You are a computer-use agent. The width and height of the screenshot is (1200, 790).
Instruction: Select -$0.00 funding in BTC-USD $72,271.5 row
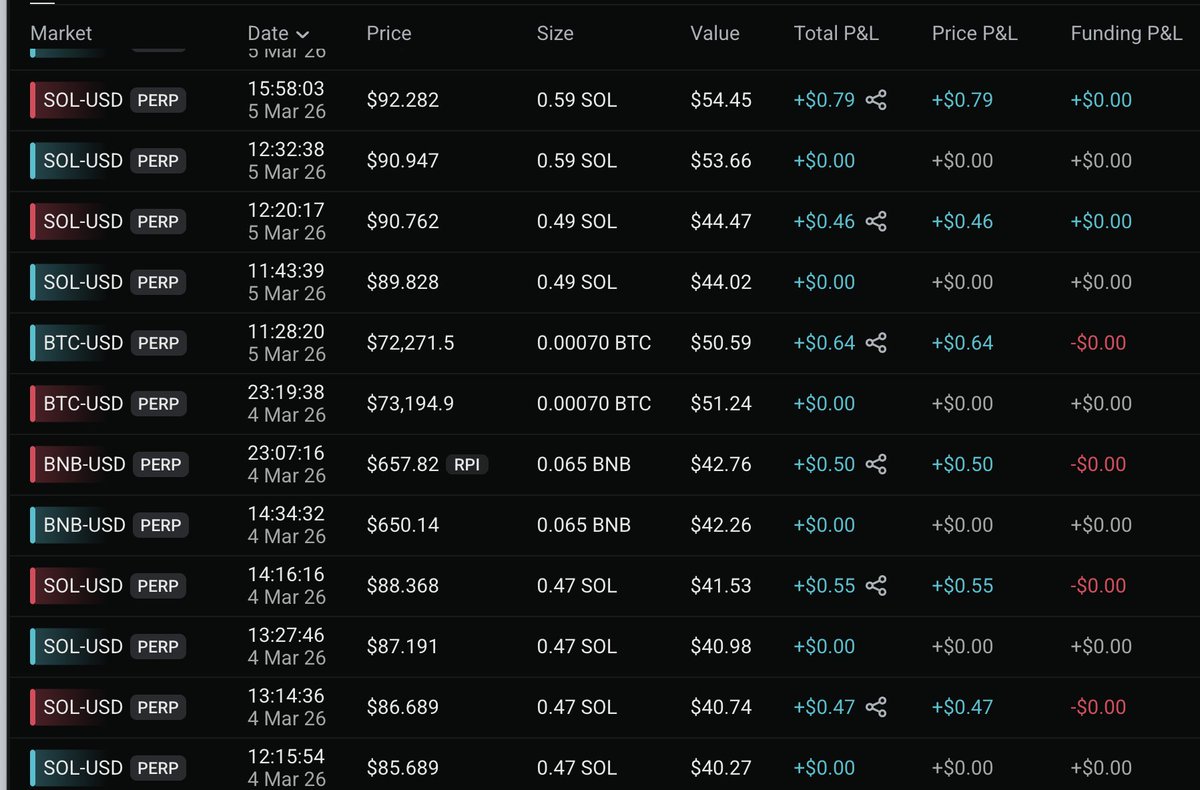[1098, 343]
